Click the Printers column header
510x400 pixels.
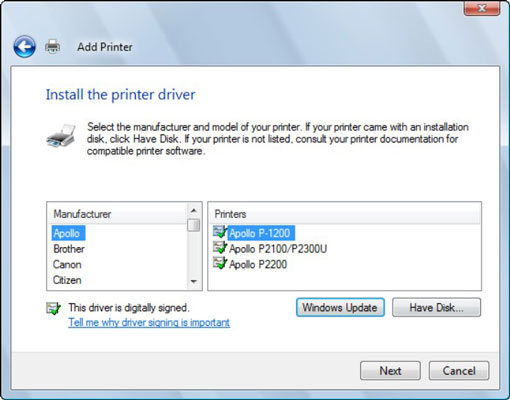345,214
